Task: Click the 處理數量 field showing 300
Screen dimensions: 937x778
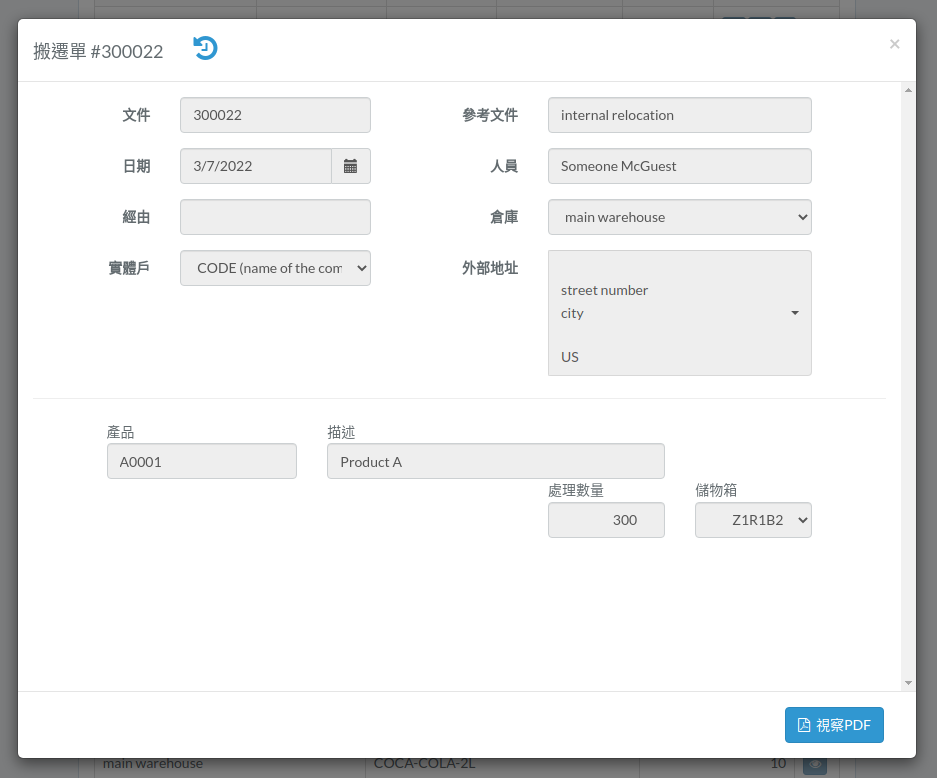Action: 606,520
